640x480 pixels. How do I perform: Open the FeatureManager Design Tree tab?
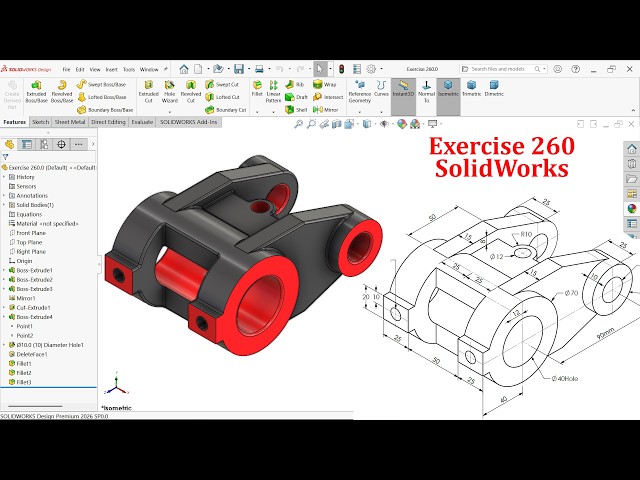9,144
